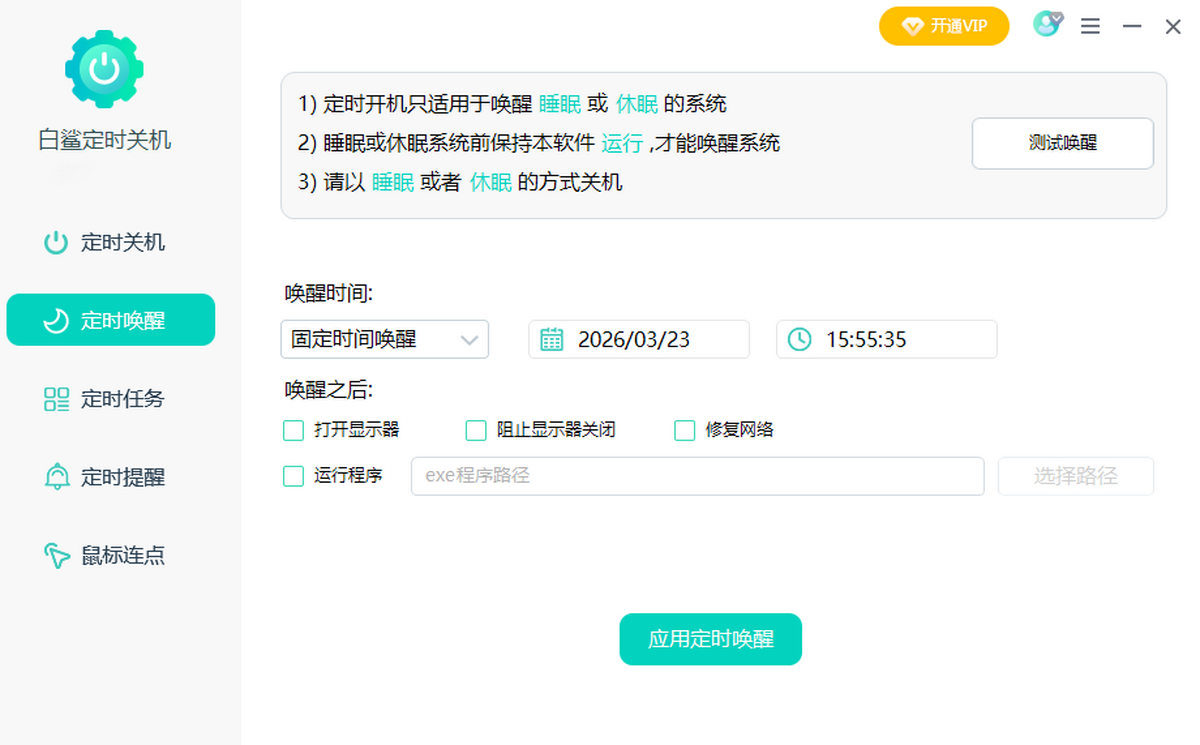Image resolution: width=1200 pixels, height=745 pixels.
Task: Enable the 修复网络 checkbox
Action: [x=684, y=430]
